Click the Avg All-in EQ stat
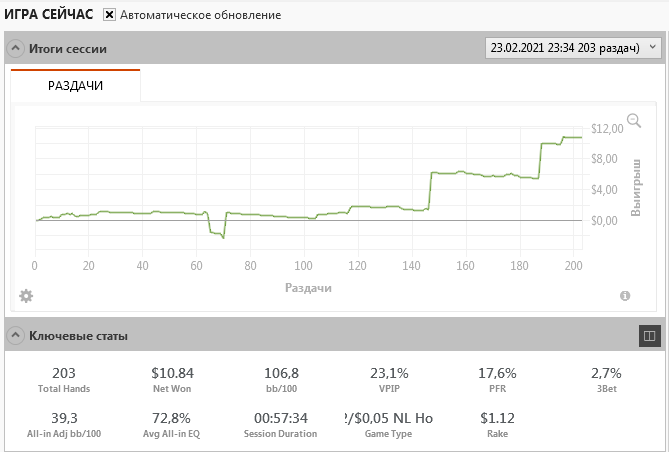669x452 pixels. click(172, 424)
